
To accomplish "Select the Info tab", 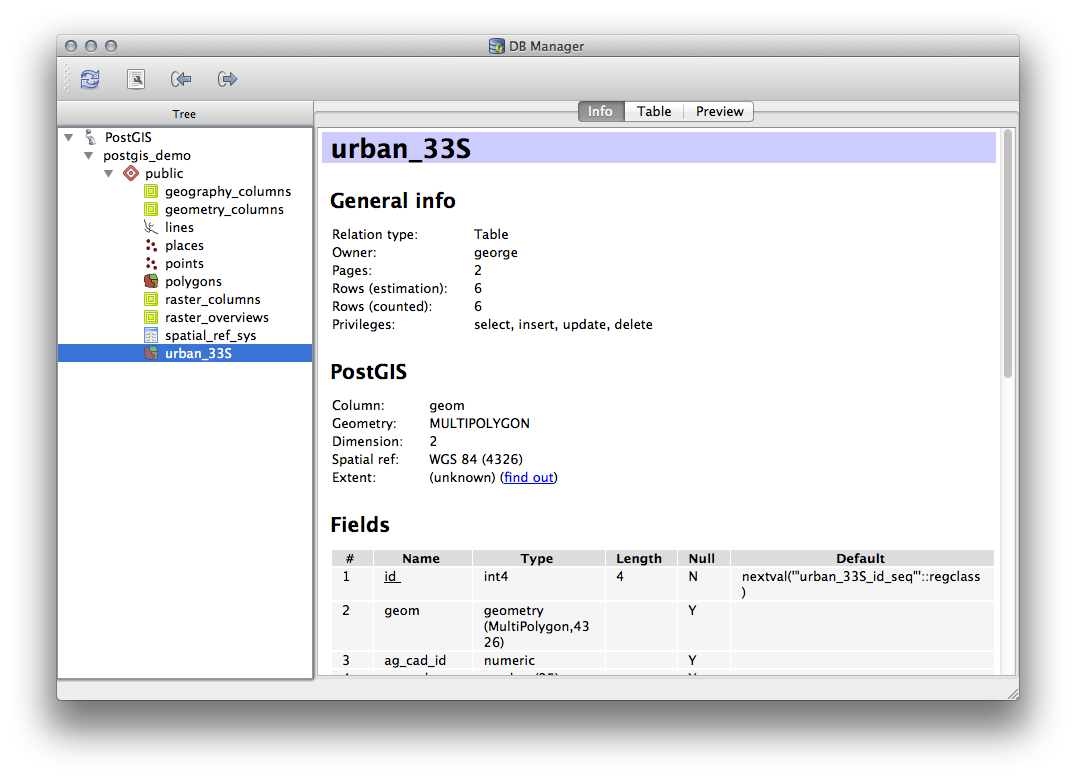I will (x=600, y=111).
